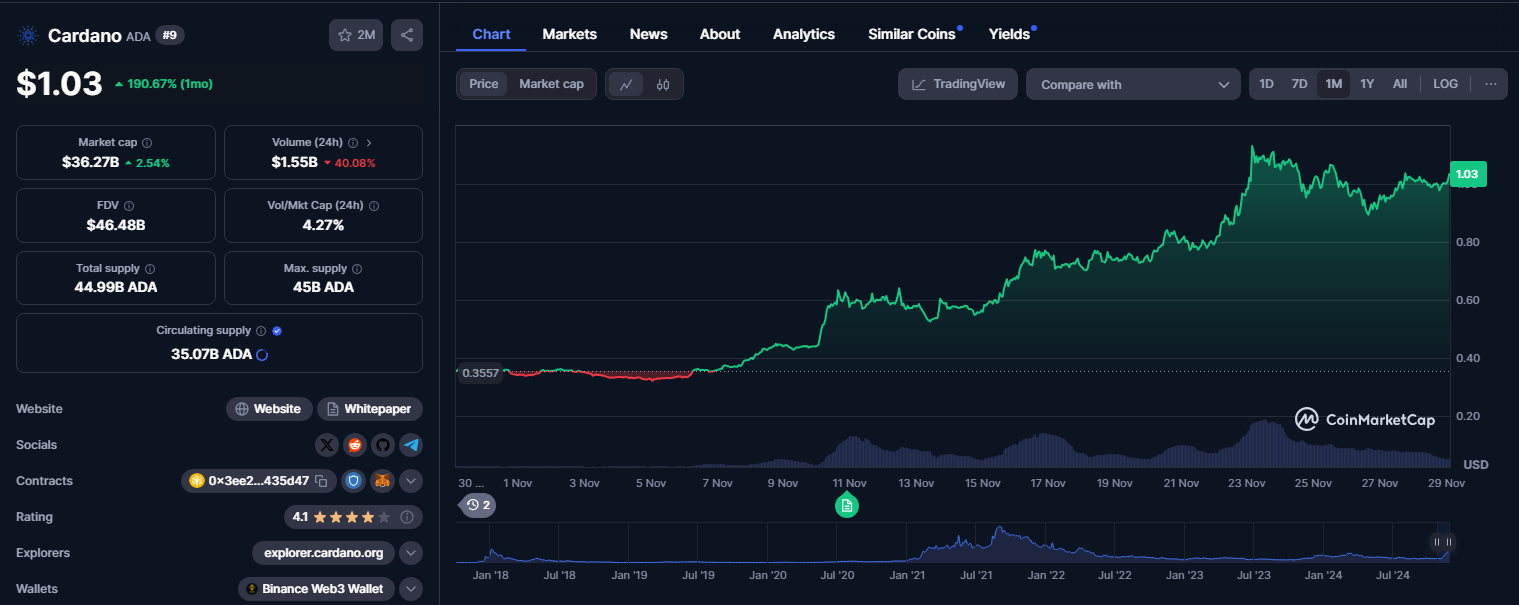Image resolution: width=1519 pixels, height=605 pixels.
Task: Expand the Wallets list chevron
Action: tap(411, 589)
